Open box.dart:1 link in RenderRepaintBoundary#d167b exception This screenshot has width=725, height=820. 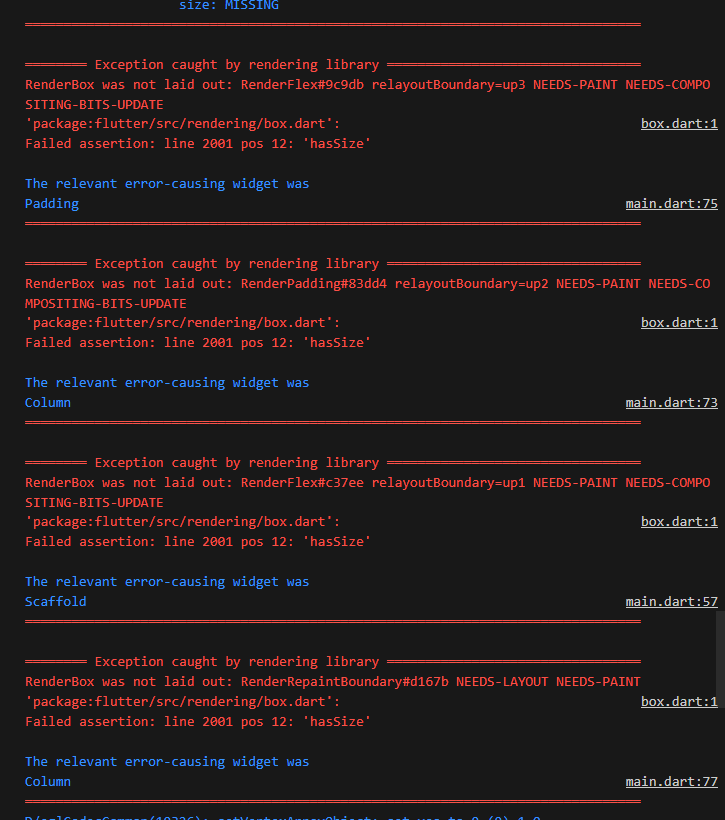[x=679, y=701]
